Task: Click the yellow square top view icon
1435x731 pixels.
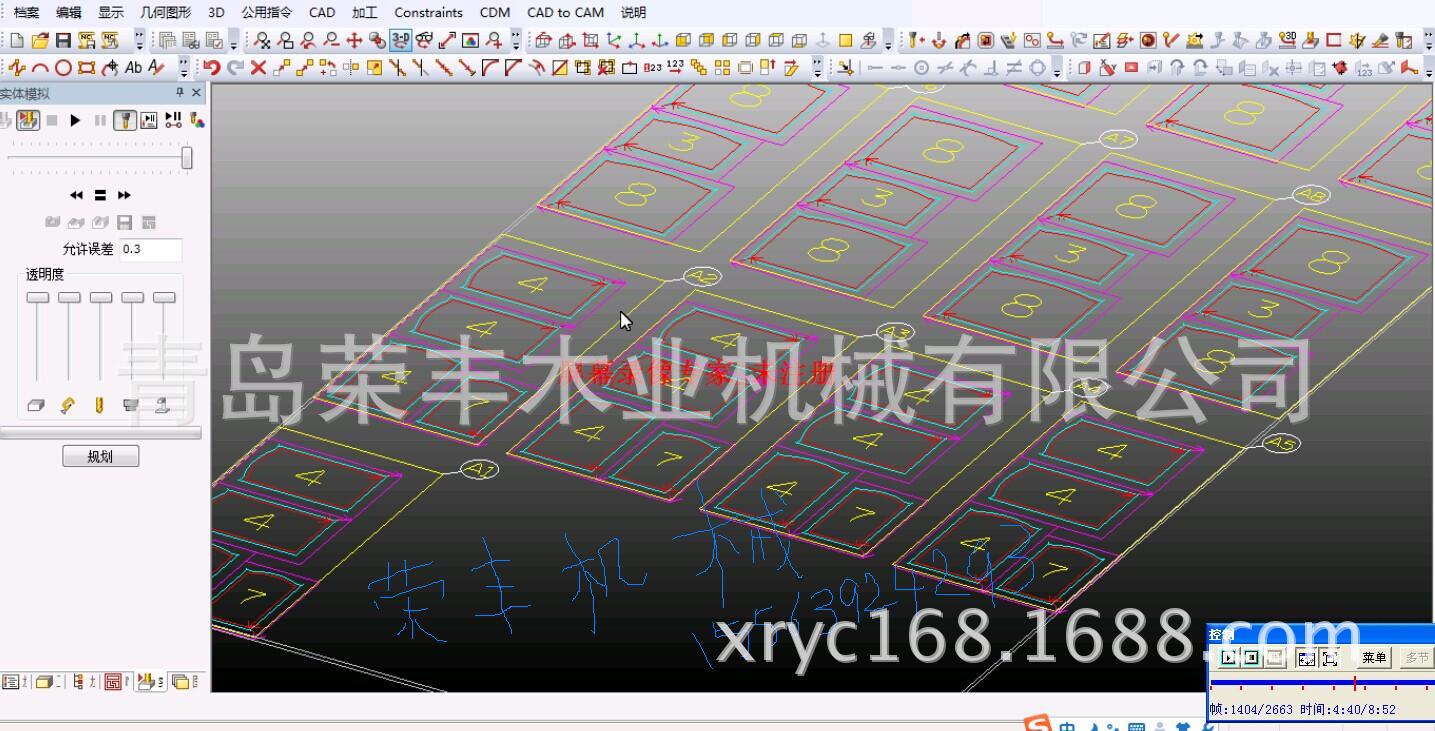Action: click(x=845, y=41)
